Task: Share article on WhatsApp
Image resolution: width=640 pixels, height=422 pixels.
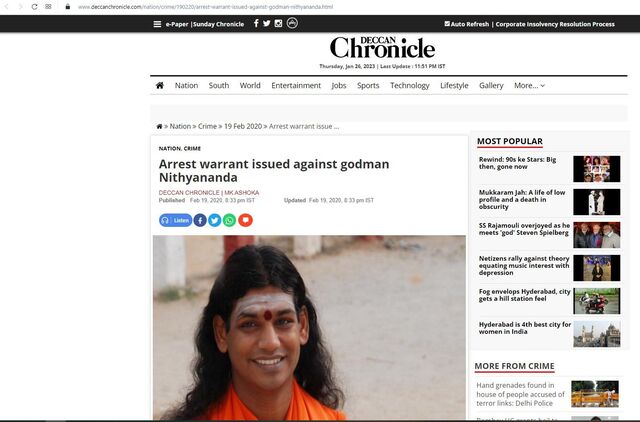Action: (x=229, y=220)
